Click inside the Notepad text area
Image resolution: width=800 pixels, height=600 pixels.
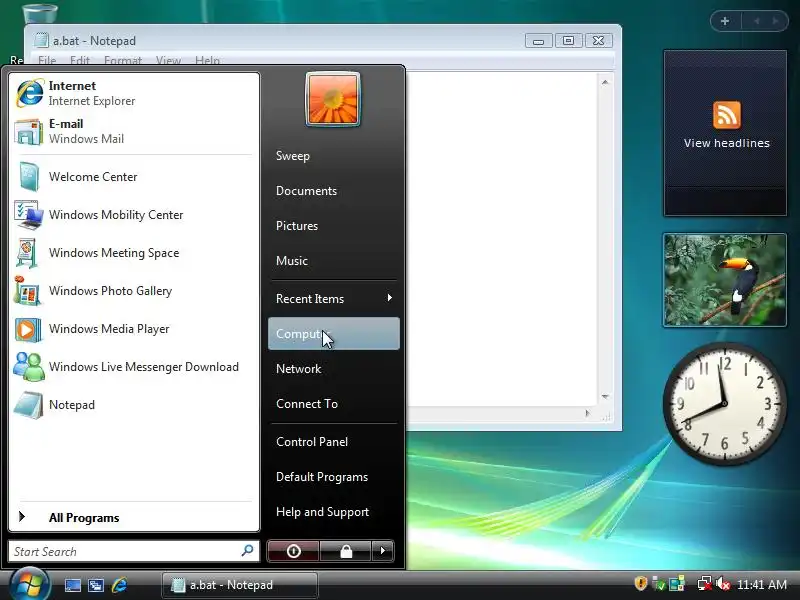tap(501, 239)
